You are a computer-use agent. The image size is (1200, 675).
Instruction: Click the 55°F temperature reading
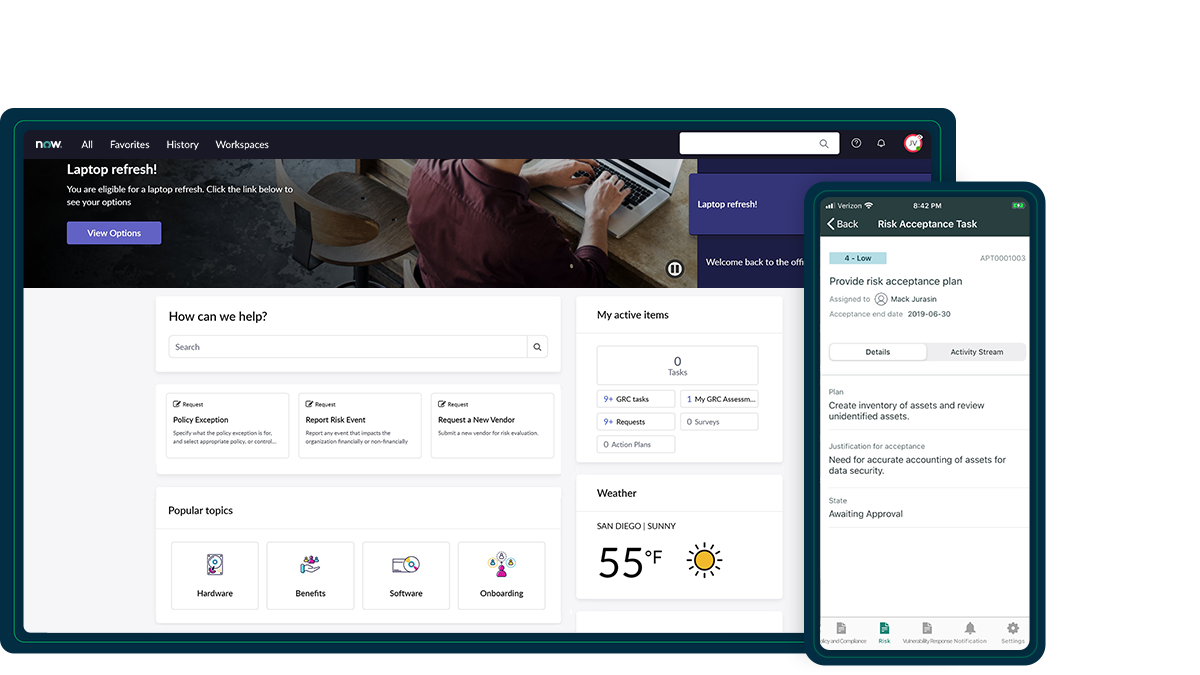click(630, 562)
